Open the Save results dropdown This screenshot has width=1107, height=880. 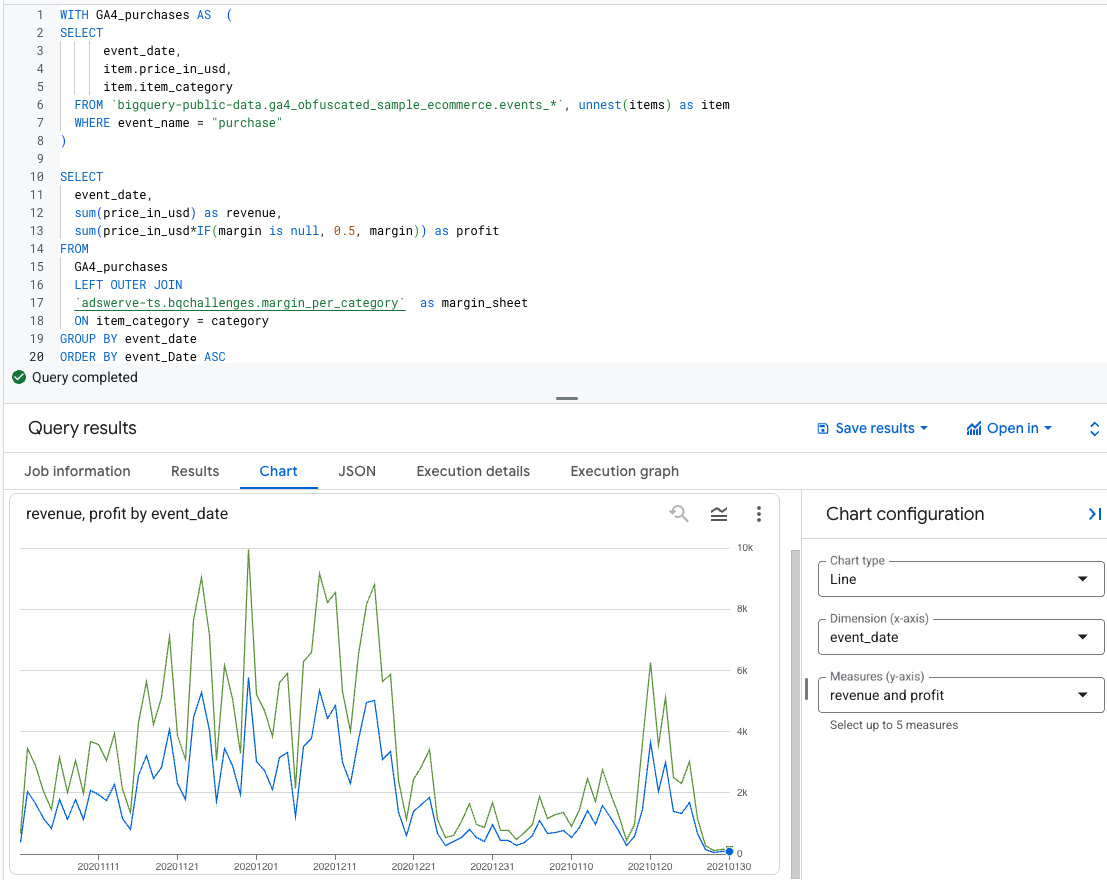pyautogui.click(x=873, y=429)
